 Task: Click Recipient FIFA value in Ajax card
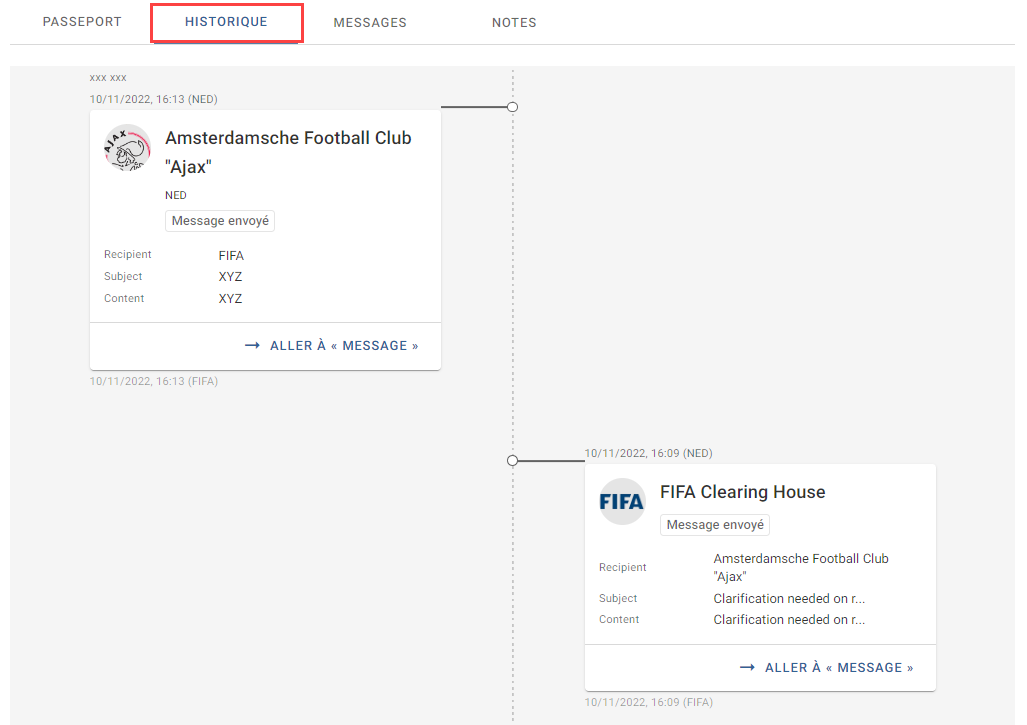[x=231, y=255]
